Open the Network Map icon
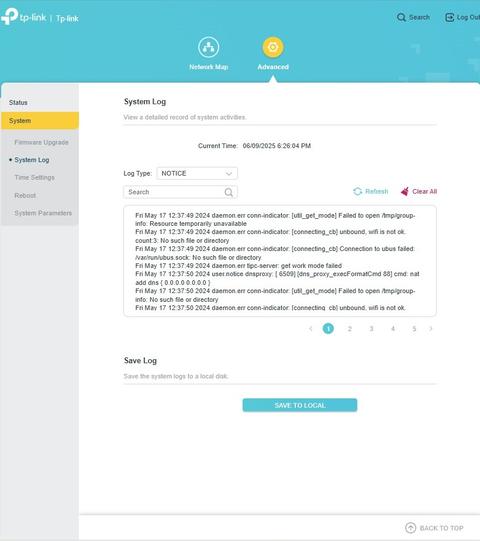480x541 pixels. click(208, 47)
